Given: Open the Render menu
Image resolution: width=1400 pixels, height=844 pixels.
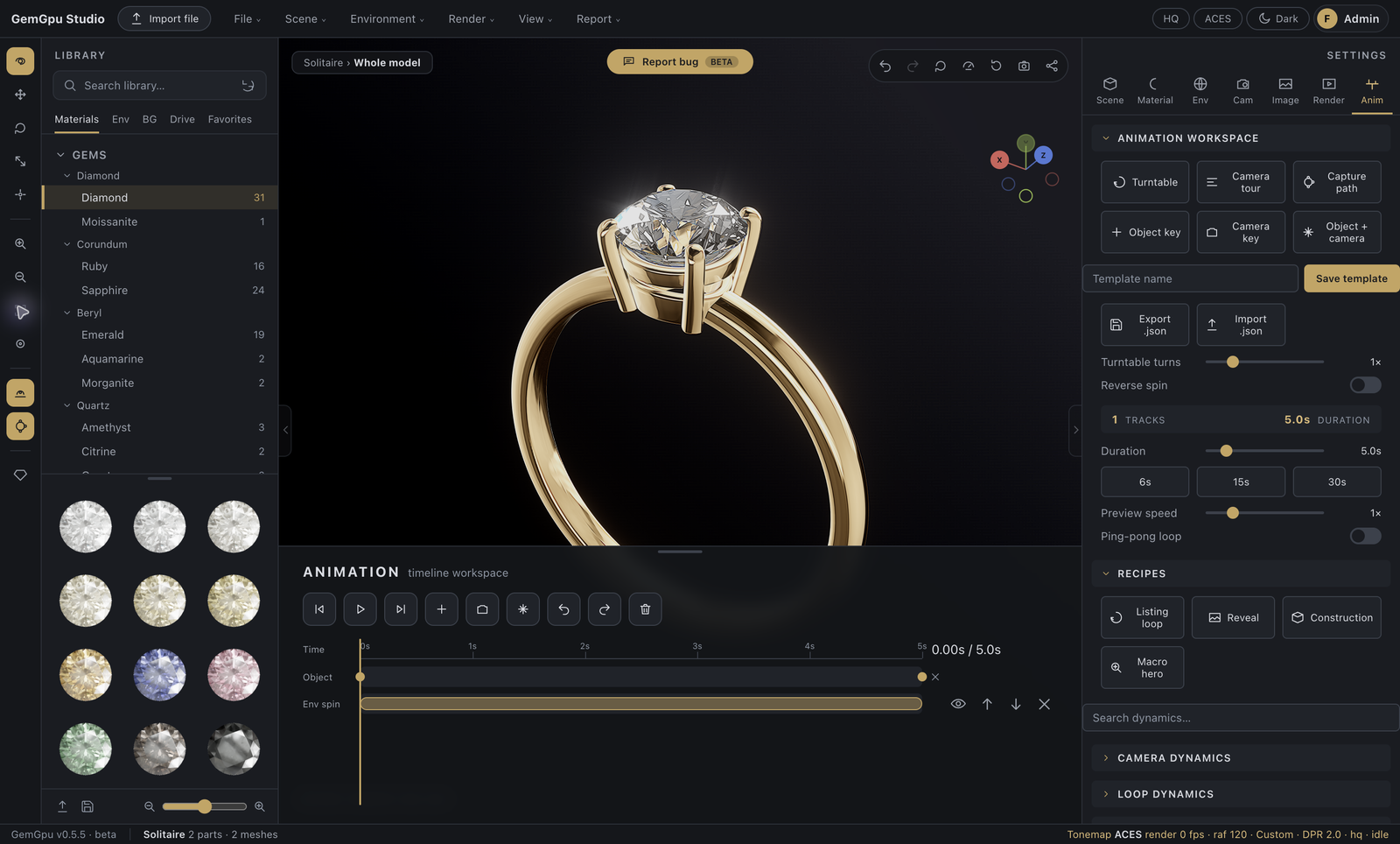Looking at the screenshot, I should coord(471,18).
